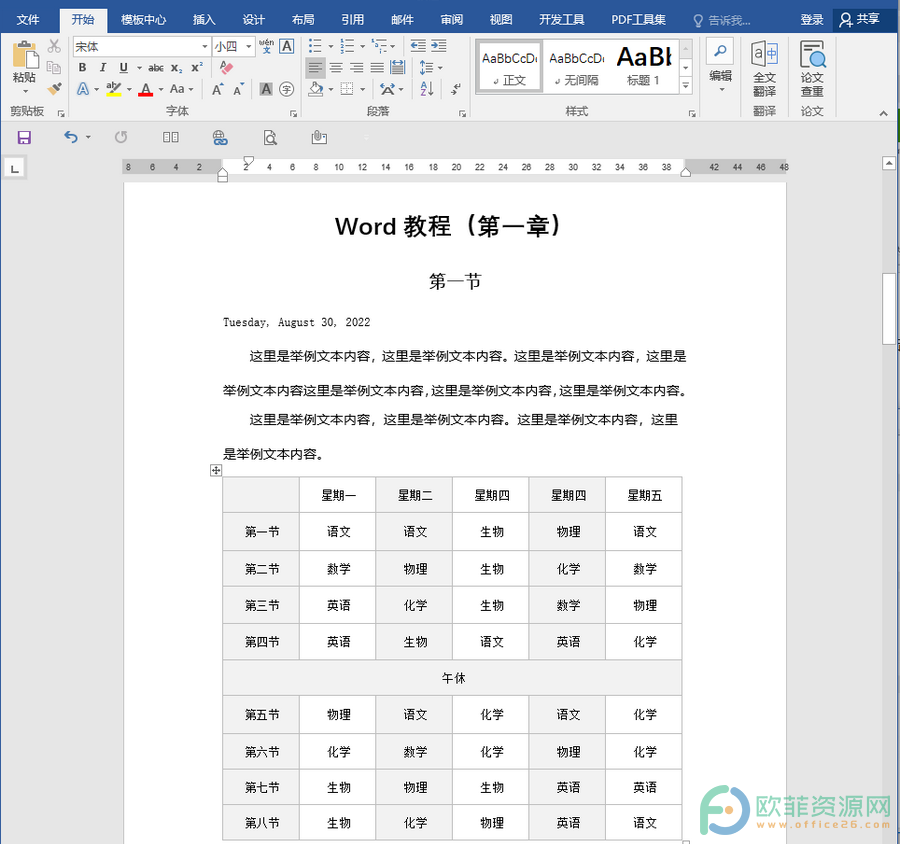Toggle subscript formatting

[x=177, y=68]
